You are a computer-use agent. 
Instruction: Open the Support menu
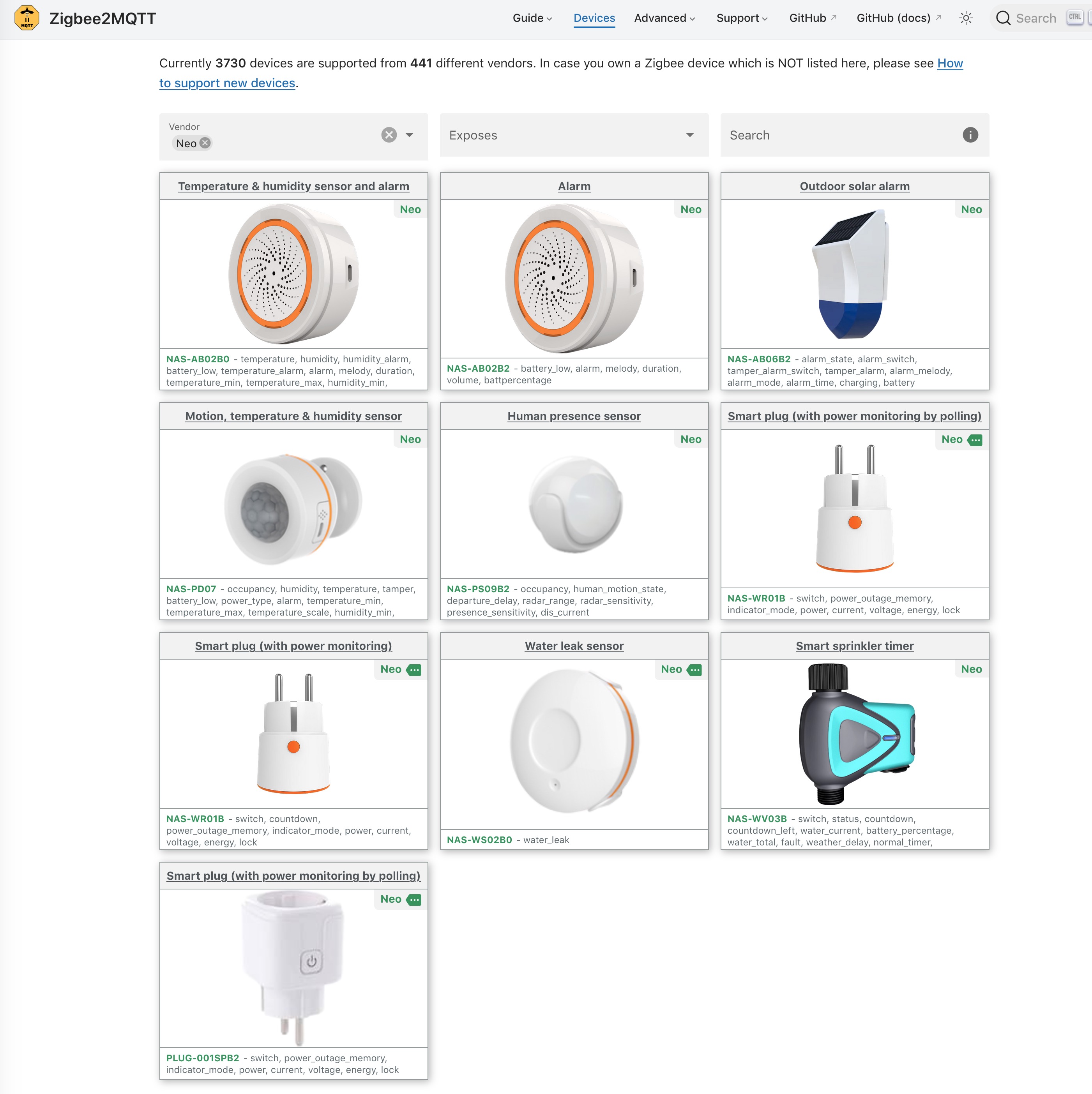pyautogui.click(x=741, y=18)
